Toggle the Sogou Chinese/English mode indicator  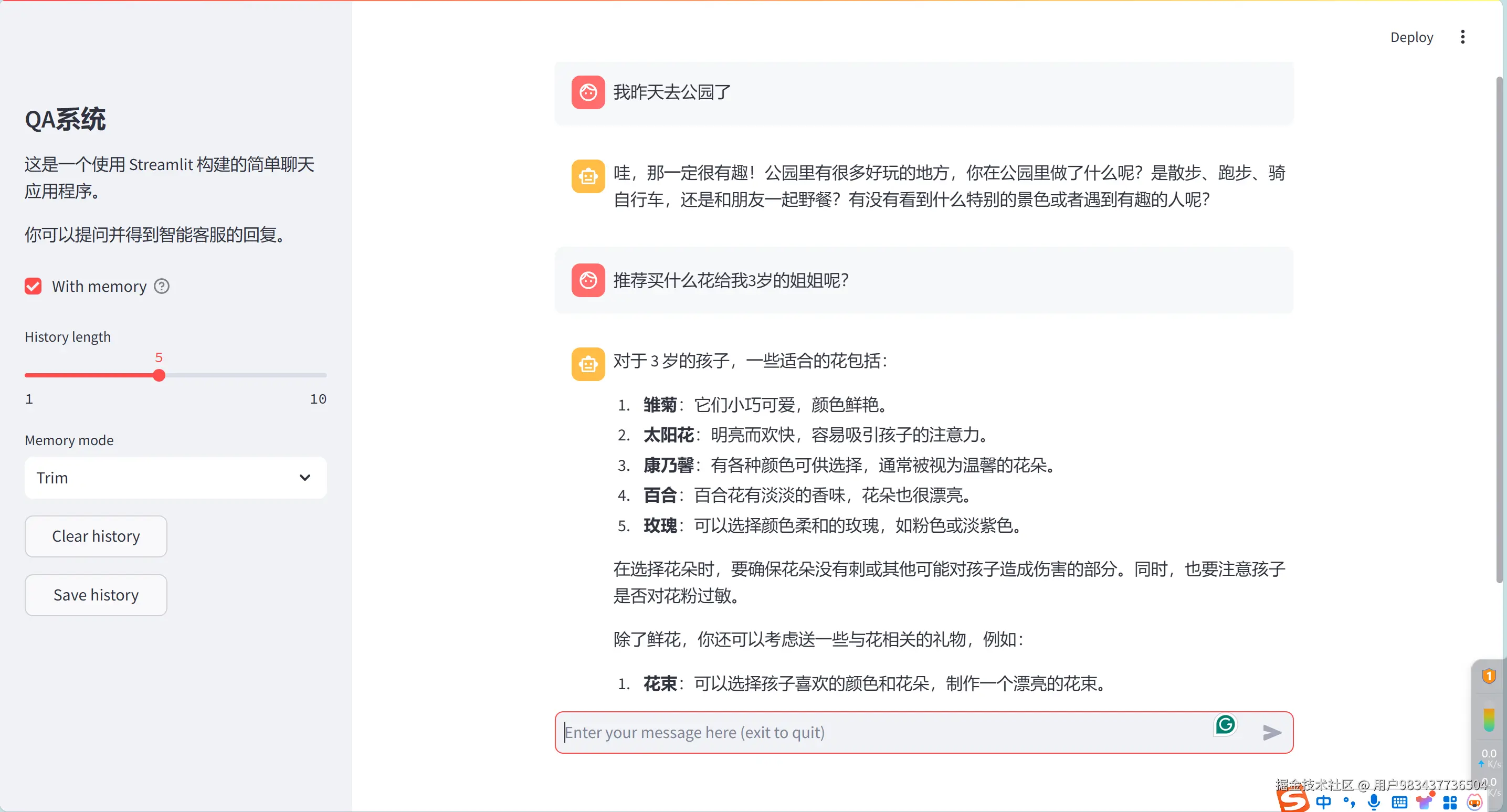(x=1323, y=802)
